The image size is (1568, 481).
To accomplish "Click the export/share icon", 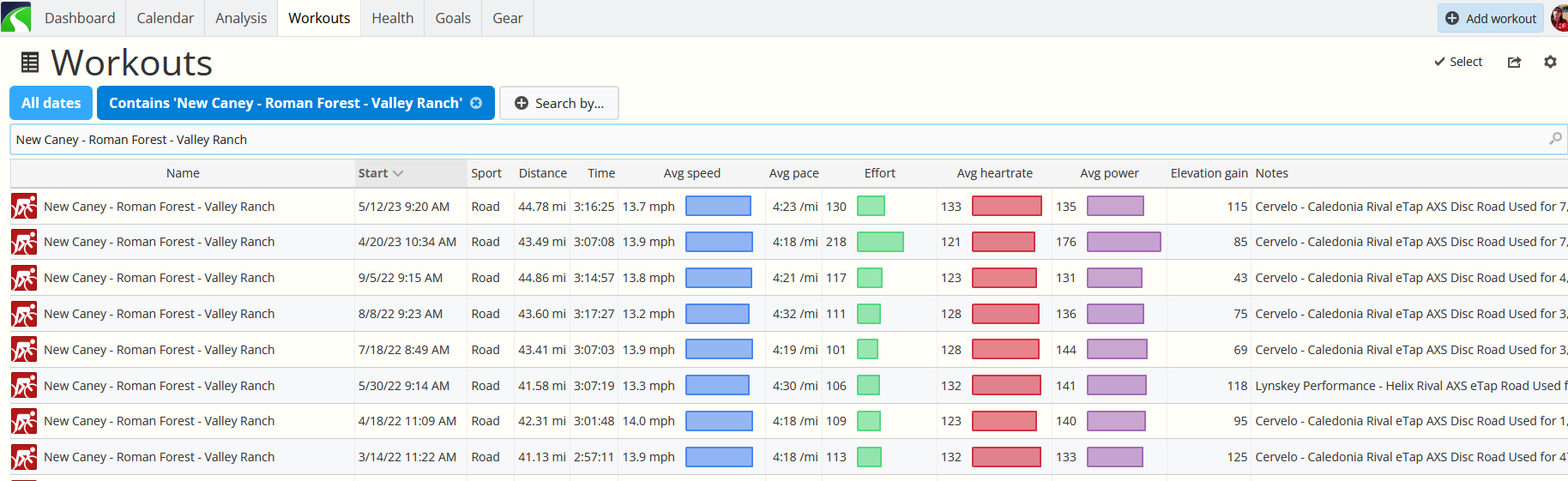I will click(1514, 62).
